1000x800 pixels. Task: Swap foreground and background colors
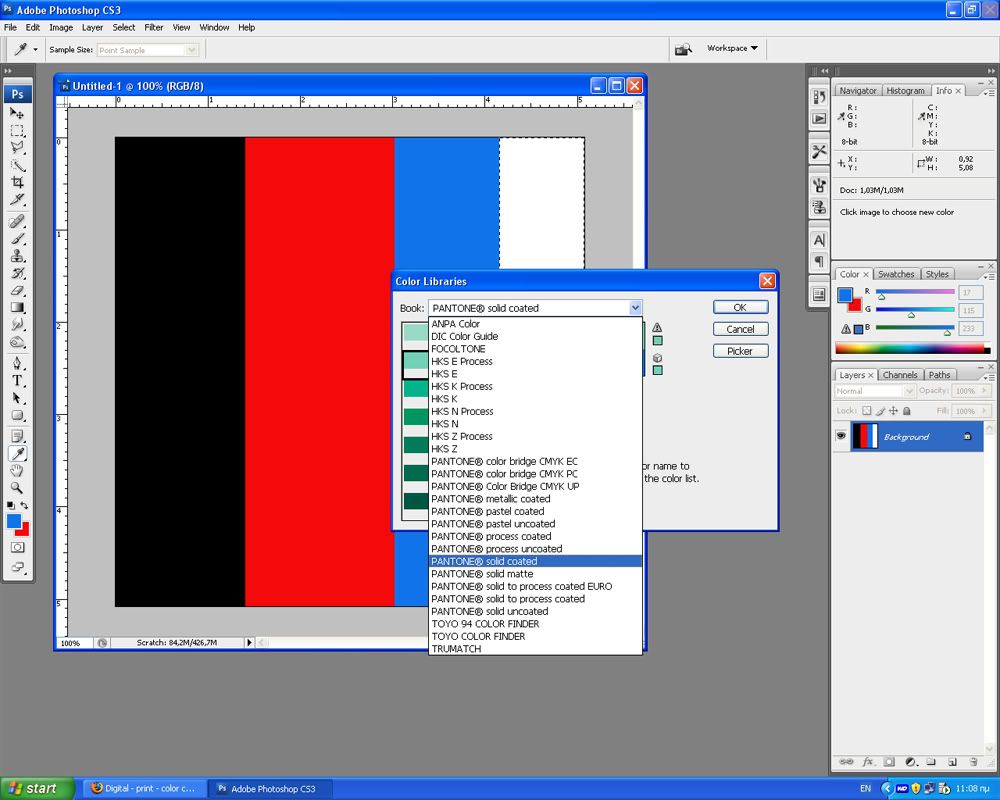[x=25, y=506]
